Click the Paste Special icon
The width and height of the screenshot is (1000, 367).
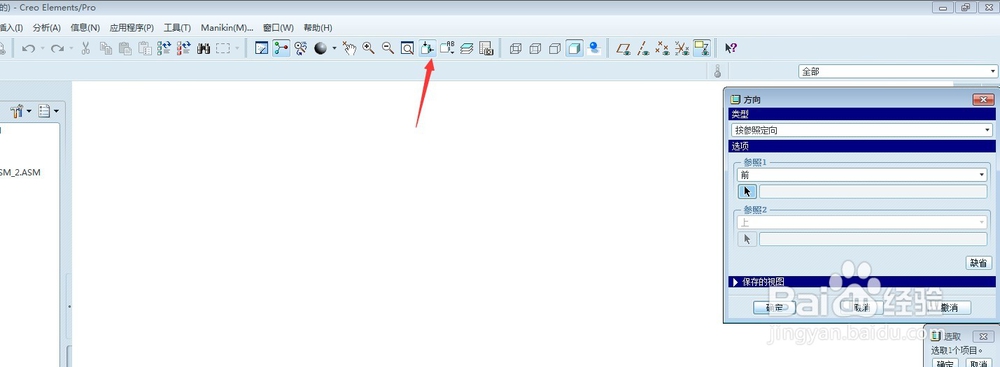point(145,49)
